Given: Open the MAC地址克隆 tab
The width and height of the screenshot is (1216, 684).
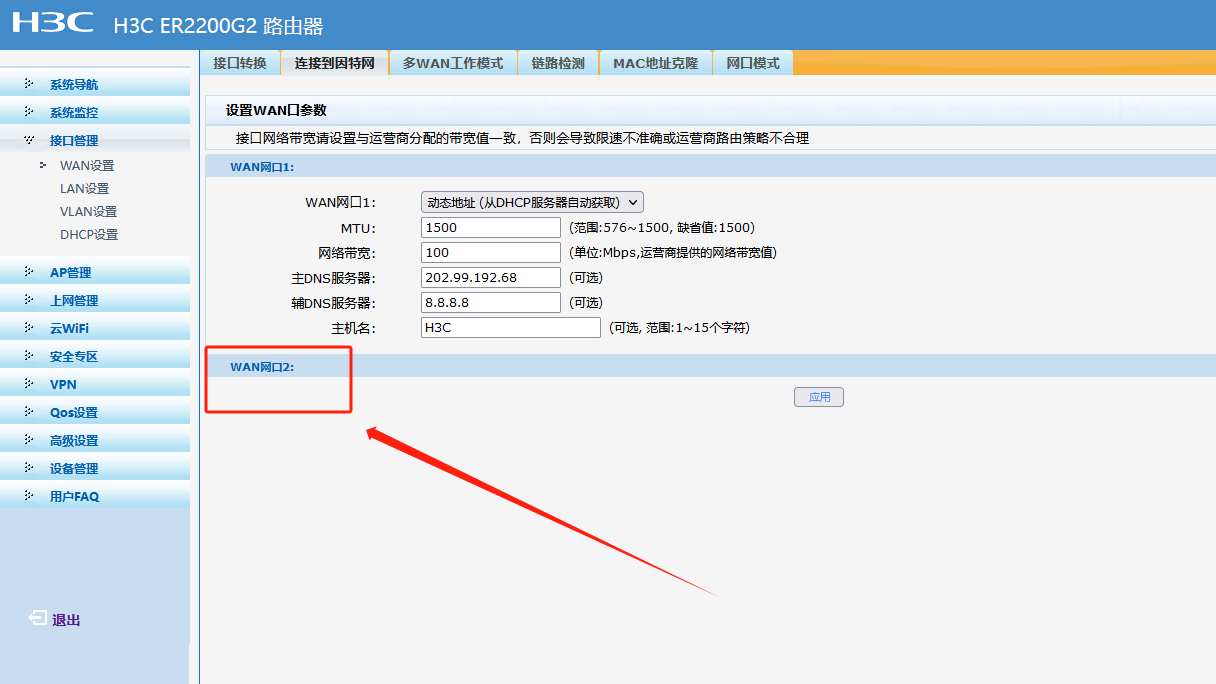Looking at the screenshot, I should 655,63.
